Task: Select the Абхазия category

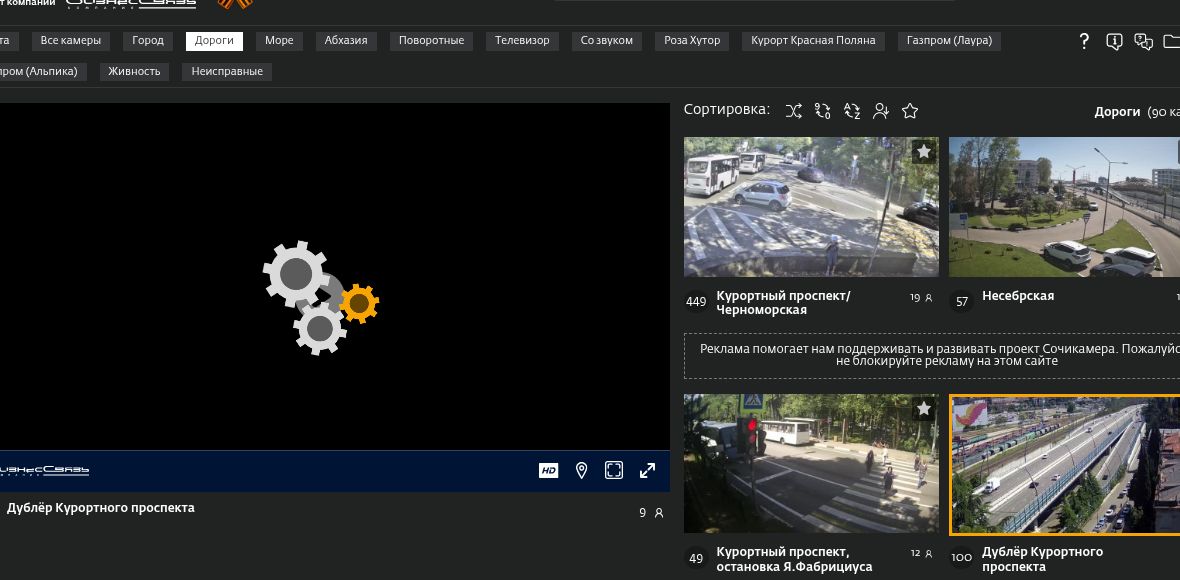Action: tap(346, 41)
